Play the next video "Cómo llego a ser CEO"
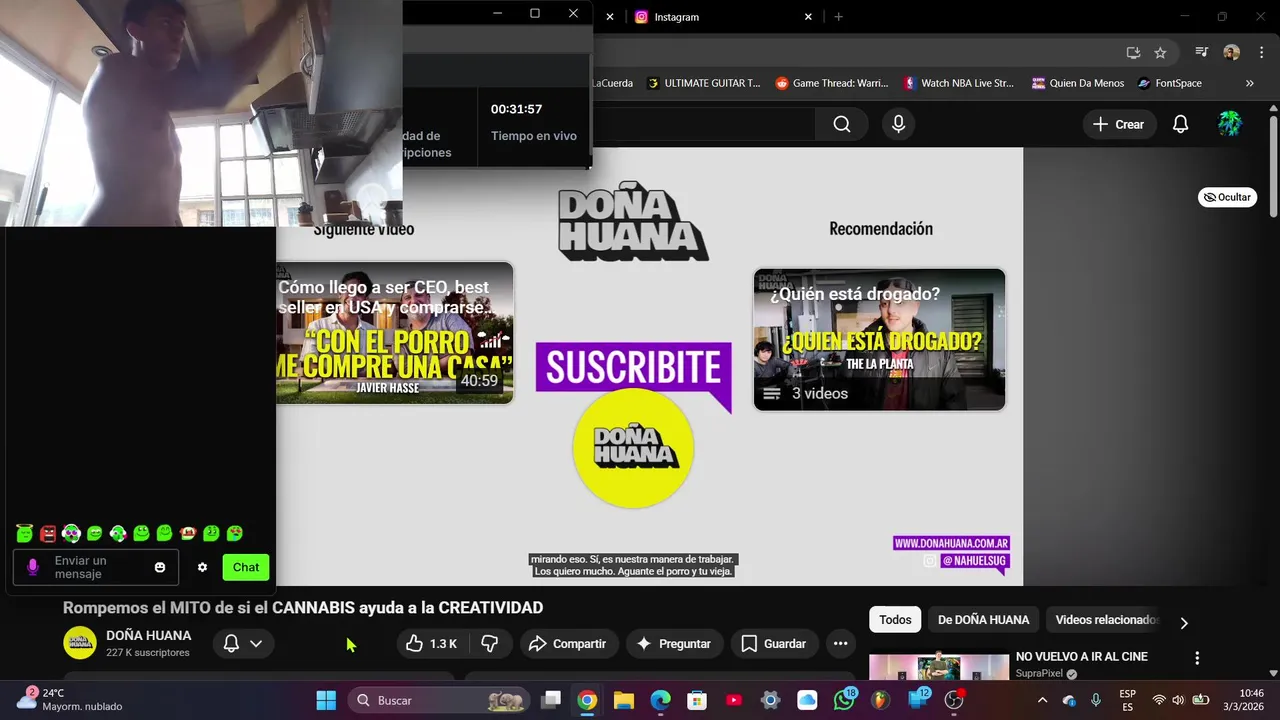The width and height of the screenshot is (1280, 720). pos(395,333)
